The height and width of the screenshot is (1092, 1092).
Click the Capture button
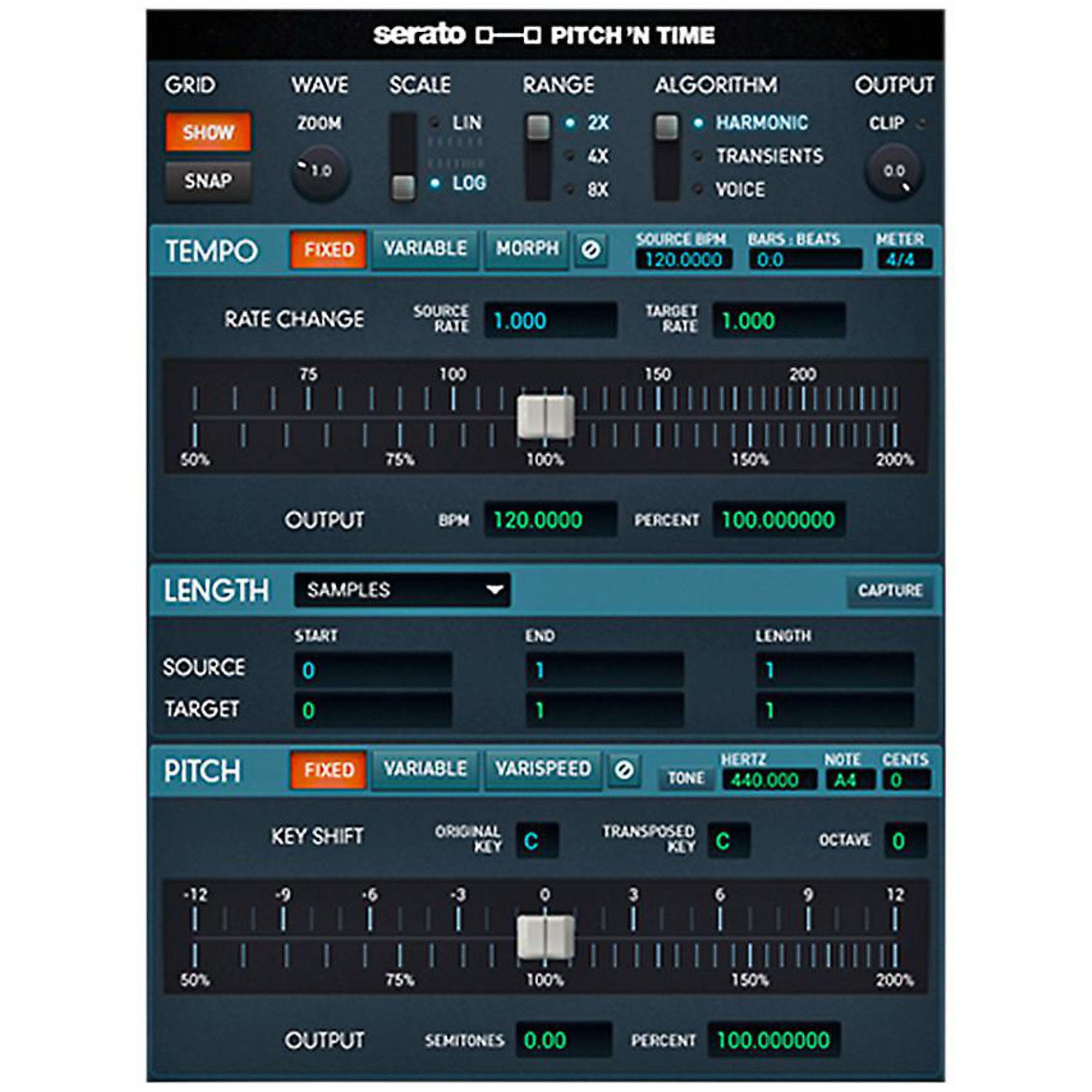[x=890, y=591]
